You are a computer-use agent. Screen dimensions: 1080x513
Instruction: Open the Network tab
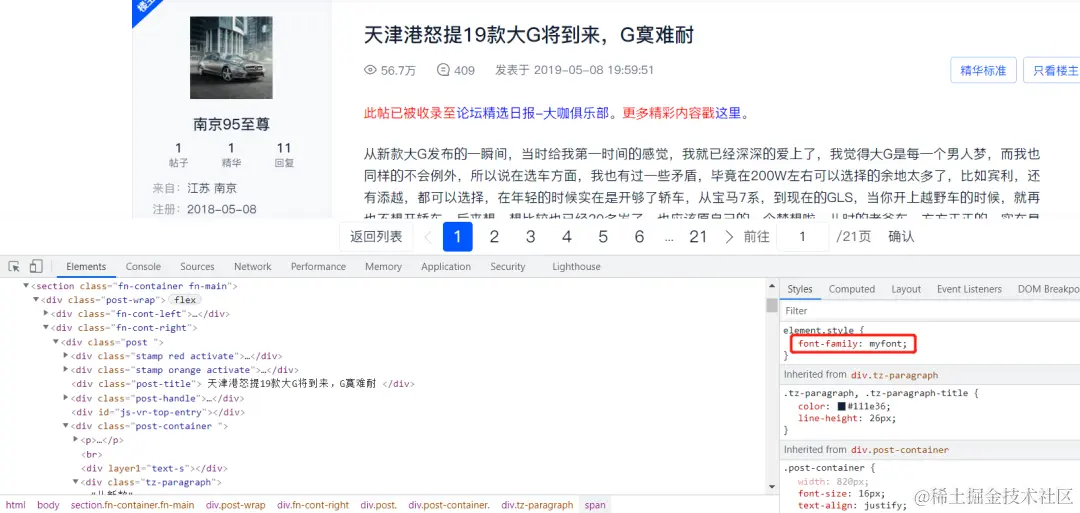(253, 266)
